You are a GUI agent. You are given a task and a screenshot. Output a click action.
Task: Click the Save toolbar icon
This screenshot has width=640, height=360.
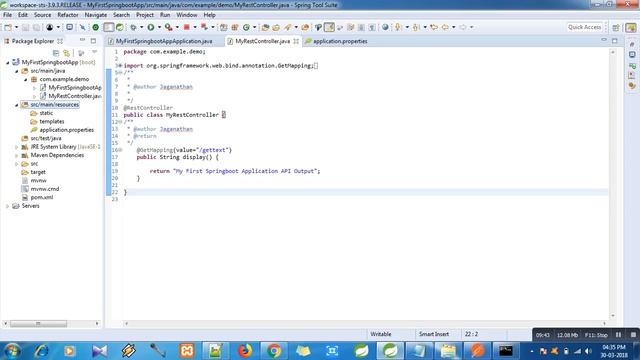click(25, 27)
